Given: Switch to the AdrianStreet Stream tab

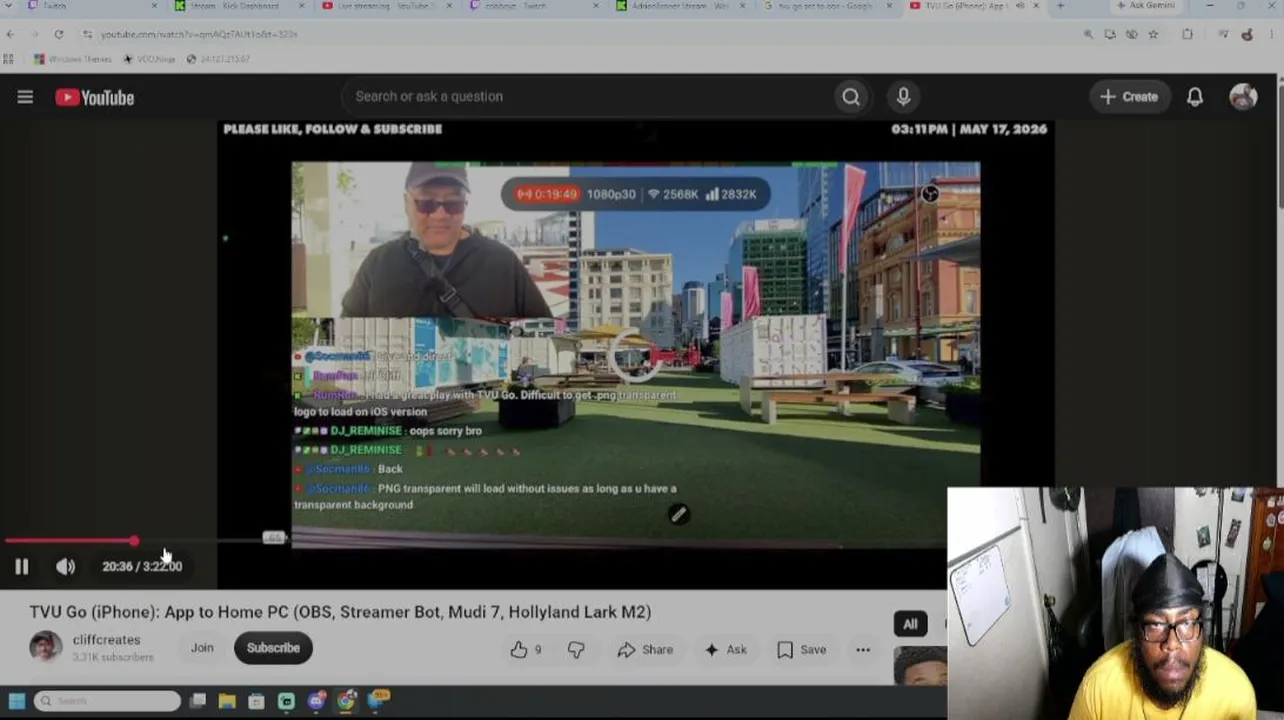Looking at the screenshot, I should (x=680, y=6).
